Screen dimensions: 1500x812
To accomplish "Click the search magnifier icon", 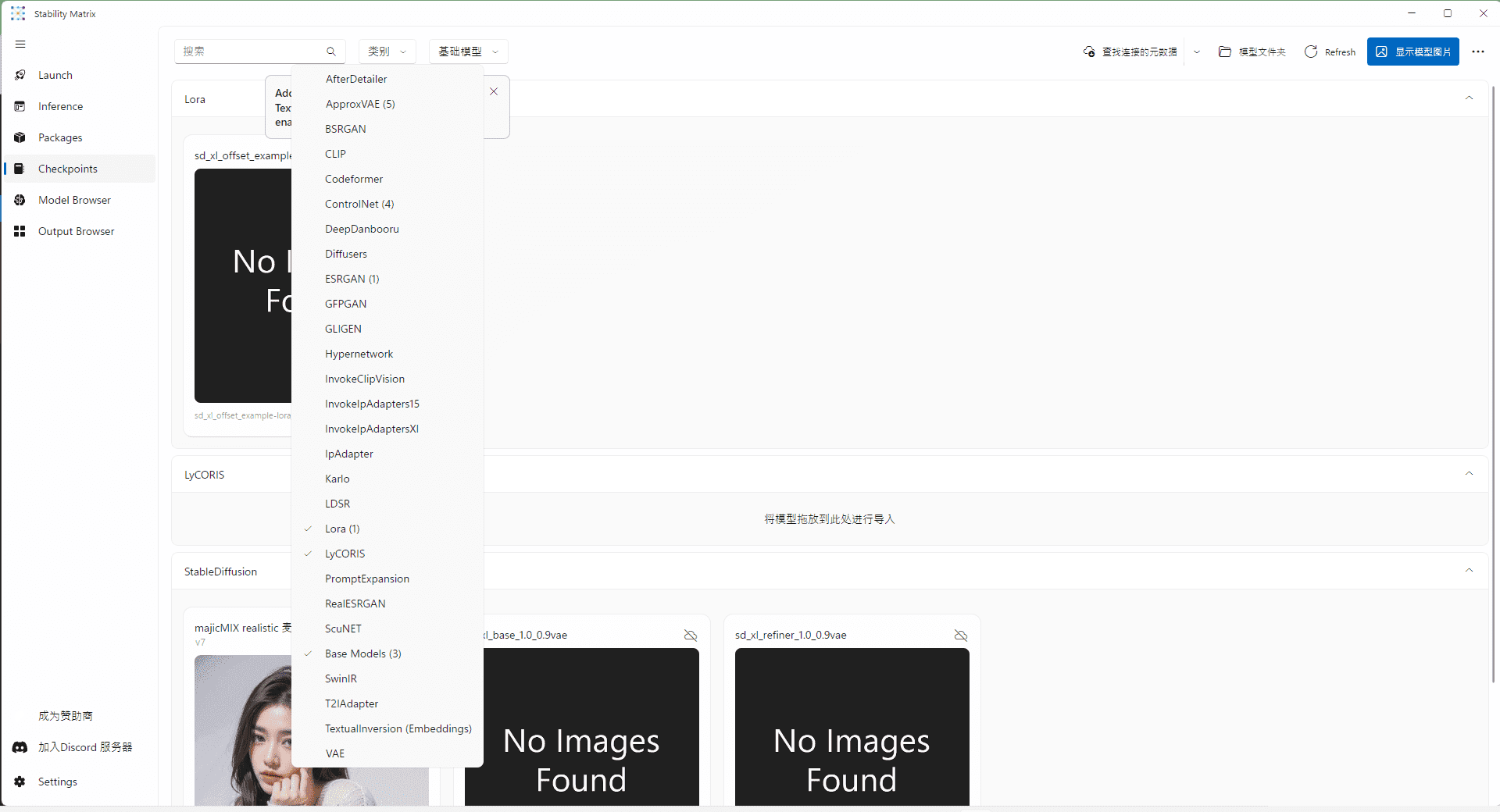I will (331, 52).
